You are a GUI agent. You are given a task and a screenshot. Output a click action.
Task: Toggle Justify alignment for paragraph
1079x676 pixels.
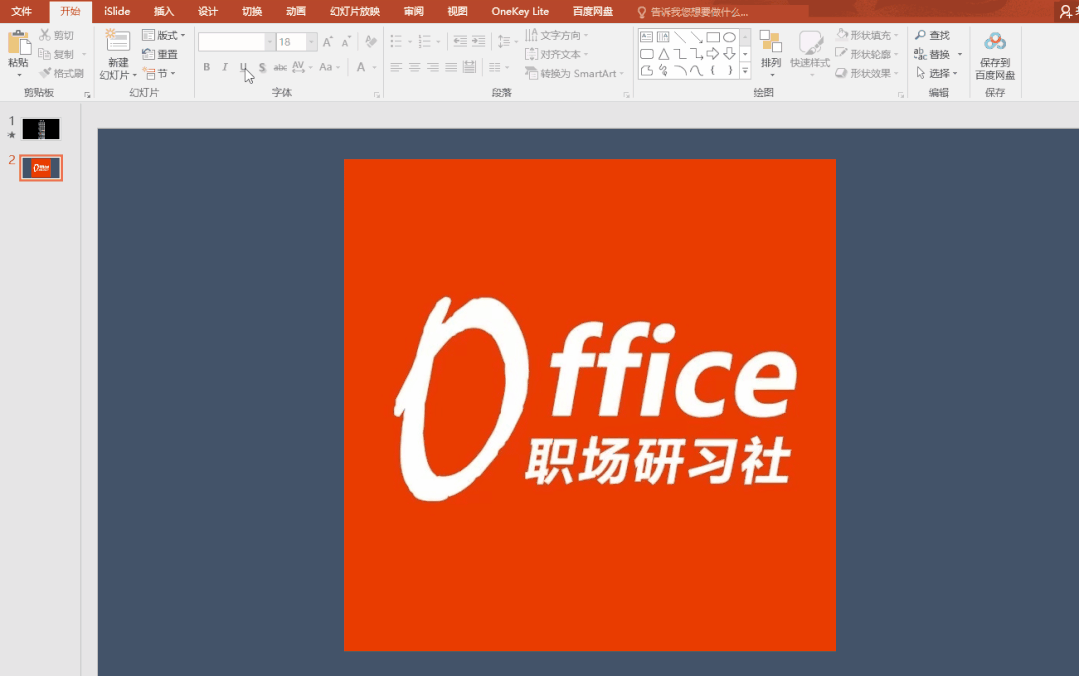[451, 67]
